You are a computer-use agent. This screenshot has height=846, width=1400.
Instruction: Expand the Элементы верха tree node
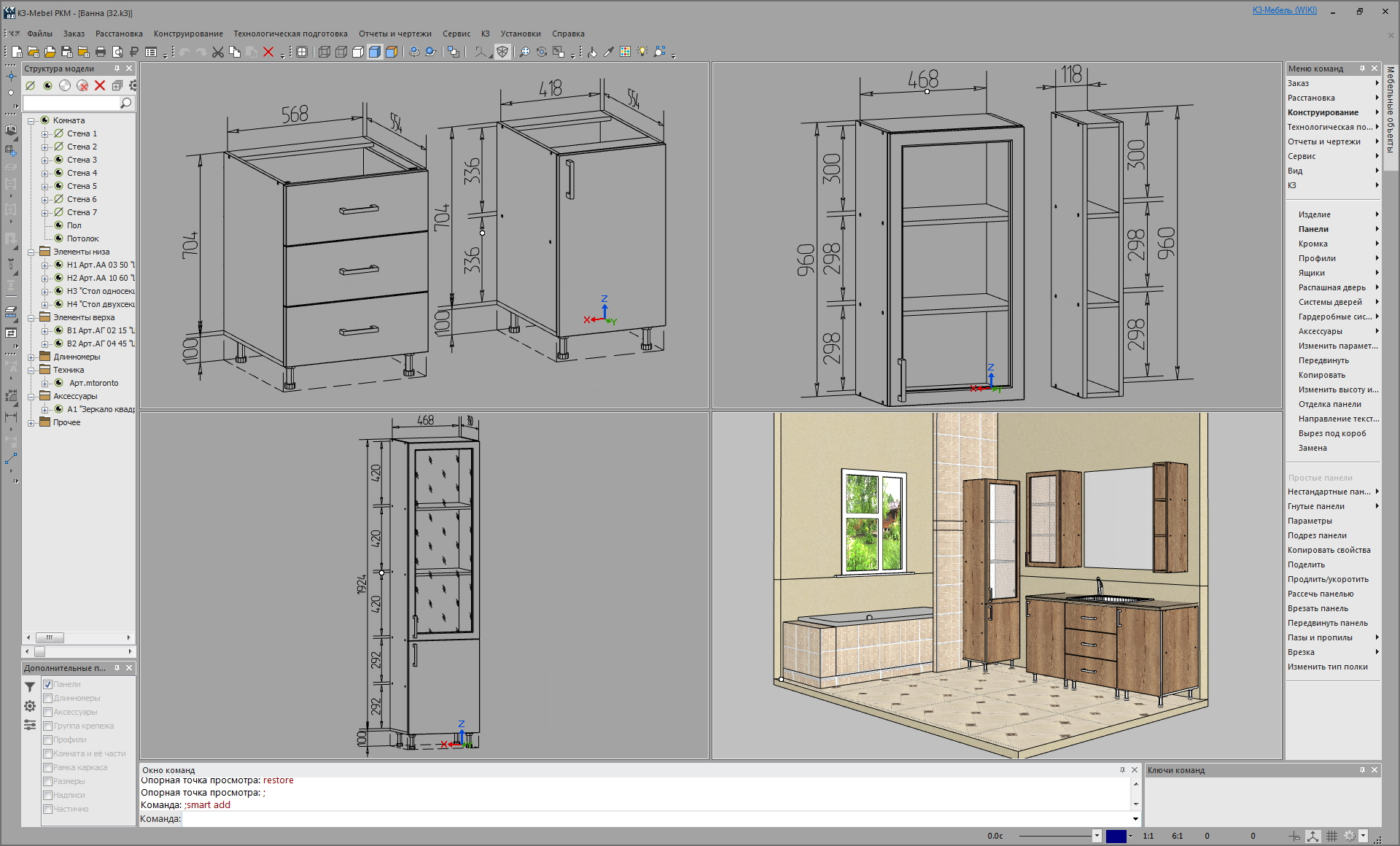tap(31, 317)
